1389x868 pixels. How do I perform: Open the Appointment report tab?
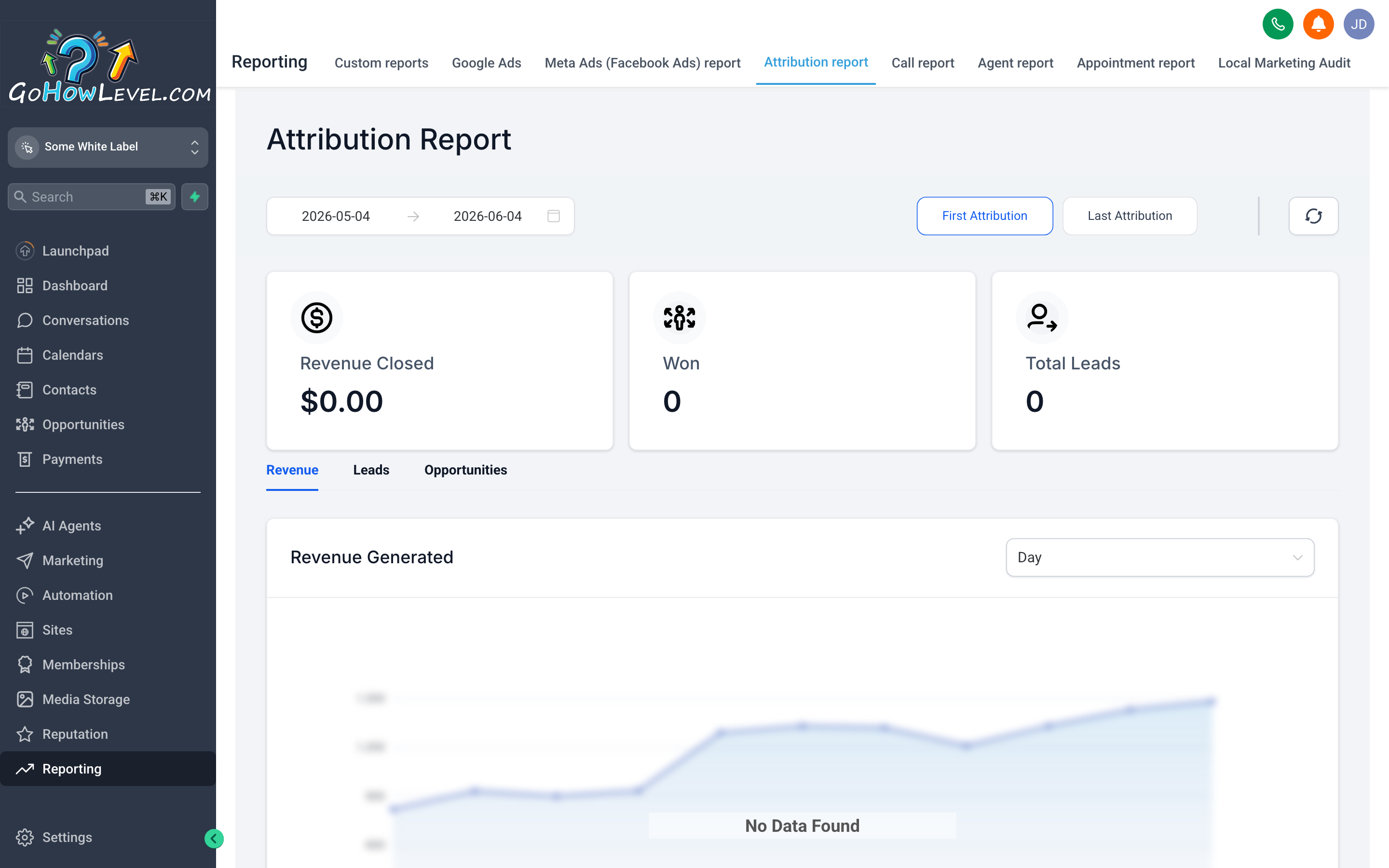coord(1135,63)
